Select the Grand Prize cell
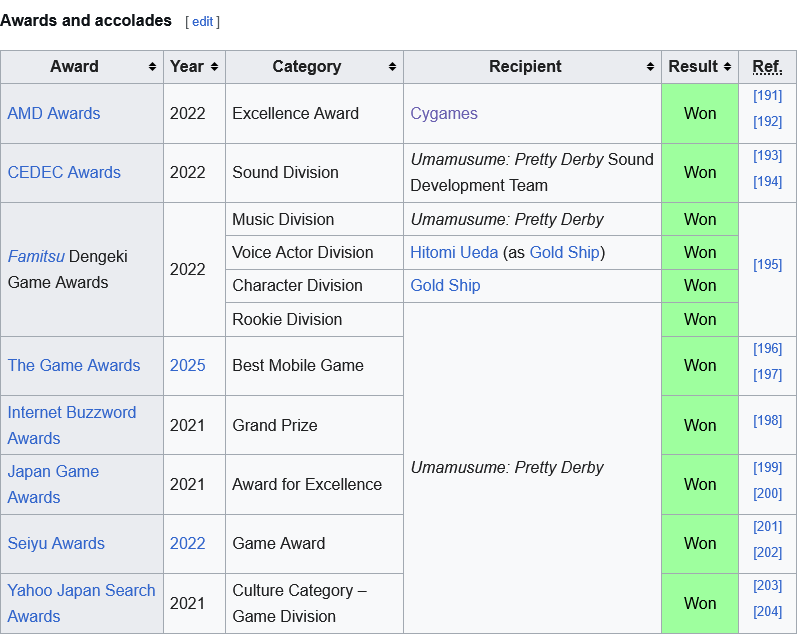Viewport: 797px width, 635px height. [314, 425]
